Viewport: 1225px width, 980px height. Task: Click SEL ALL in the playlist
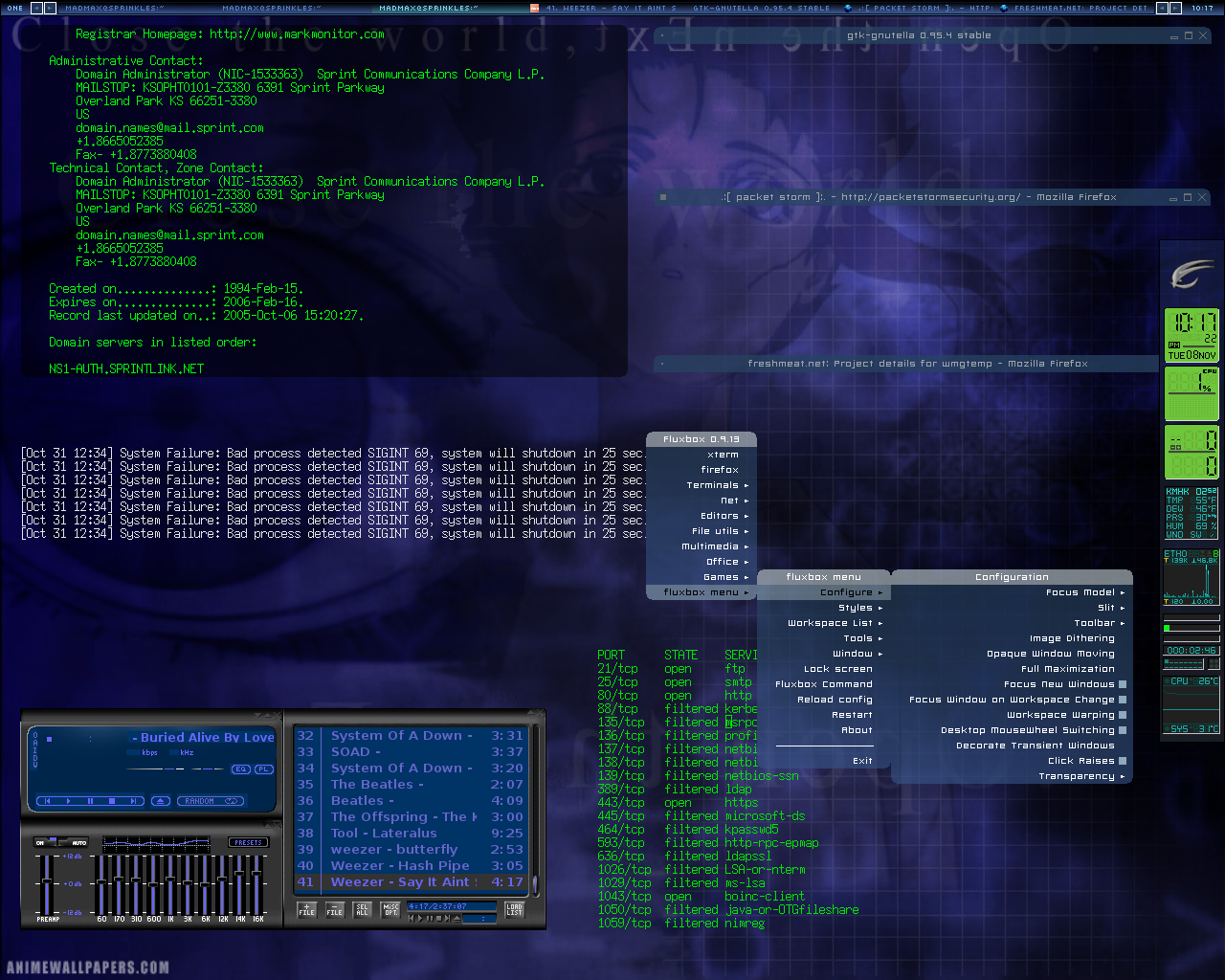point(362,909)
